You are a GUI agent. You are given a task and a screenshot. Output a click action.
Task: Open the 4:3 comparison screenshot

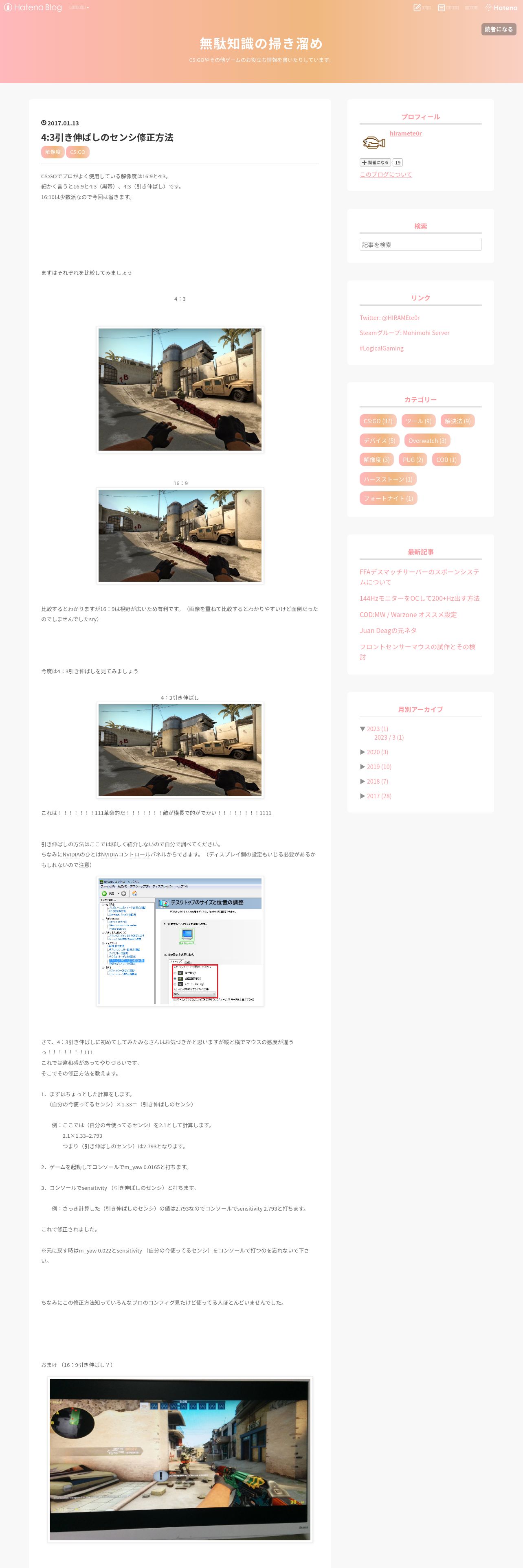(x=180, y=390)
